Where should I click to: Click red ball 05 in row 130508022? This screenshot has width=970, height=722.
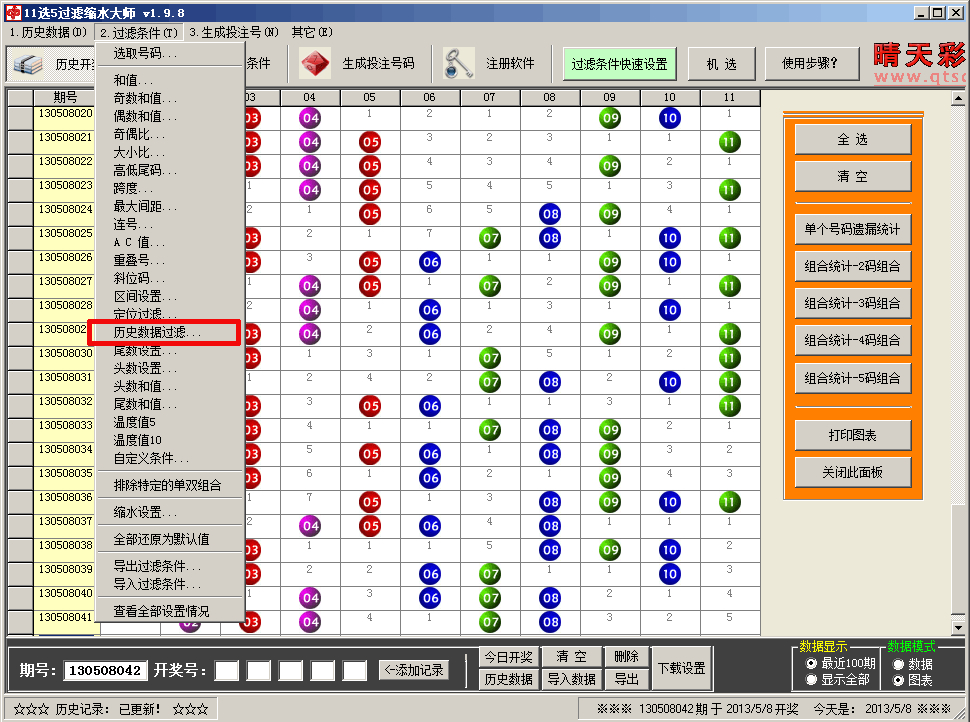click(x=371, y=166)
